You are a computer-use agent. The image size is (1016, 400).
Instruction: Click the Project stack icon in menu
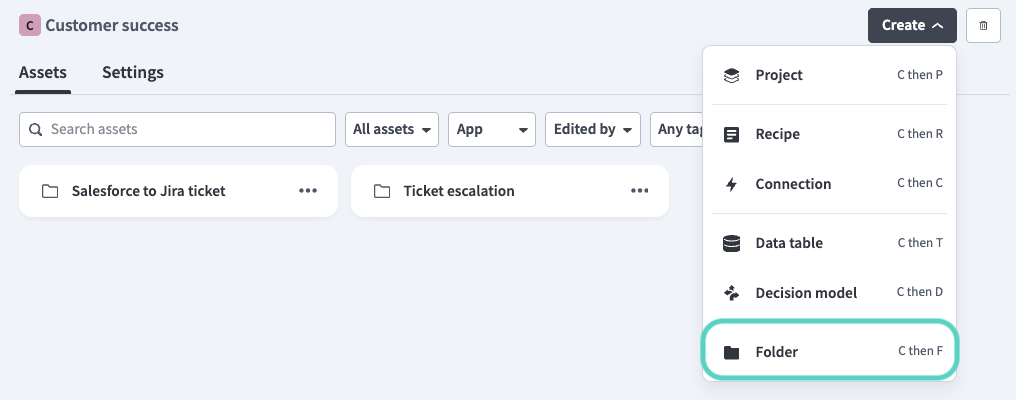(x=731, y=75)
